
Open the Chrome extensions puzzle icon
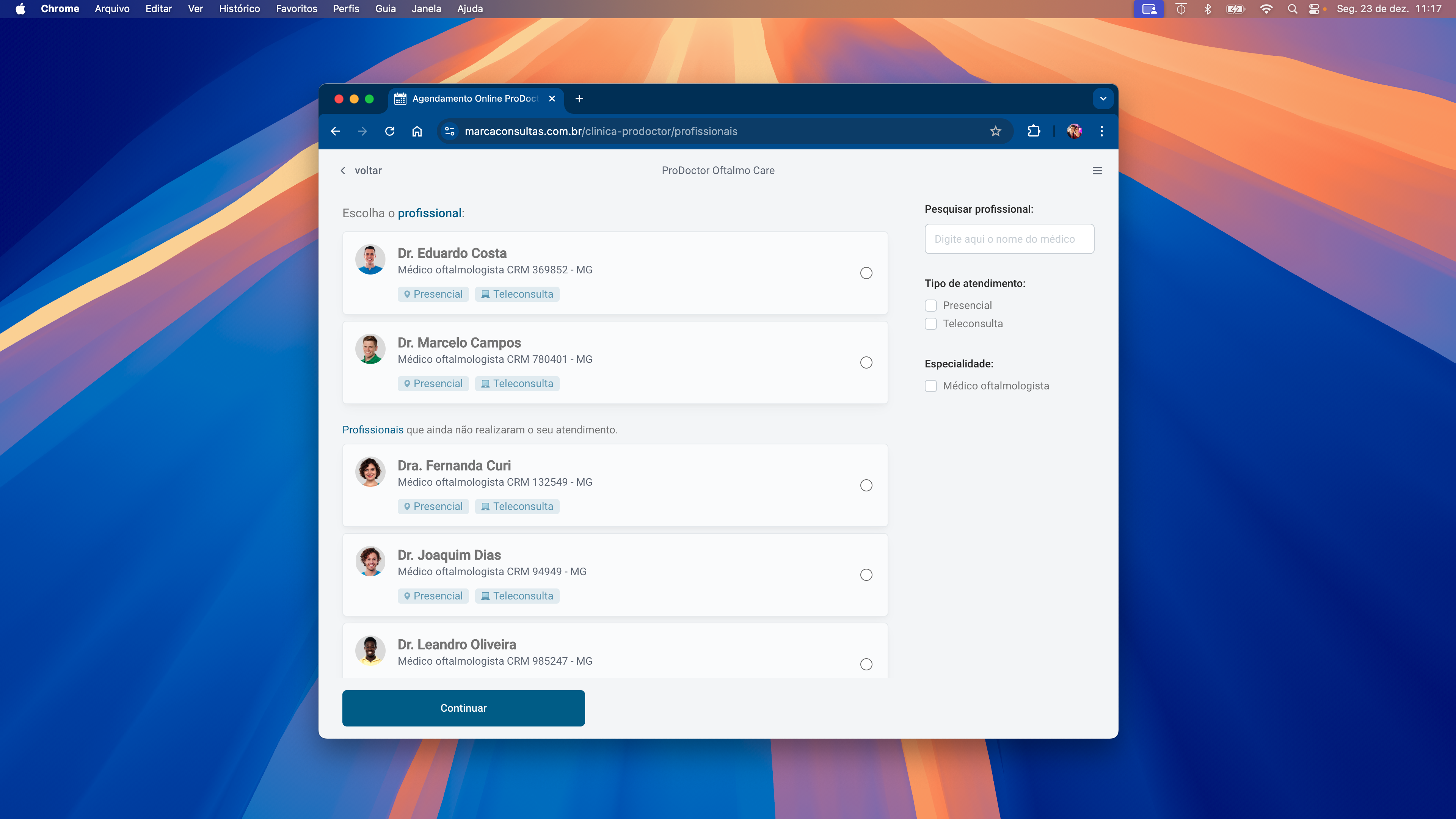point(1033,131)
